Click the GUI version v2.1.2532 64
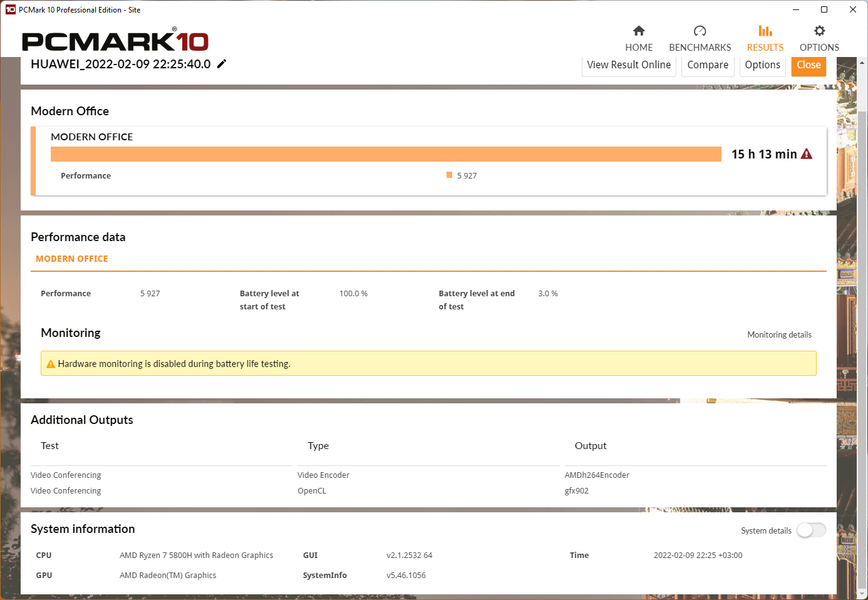The image size is (868, 600). [x=409, y=555]
